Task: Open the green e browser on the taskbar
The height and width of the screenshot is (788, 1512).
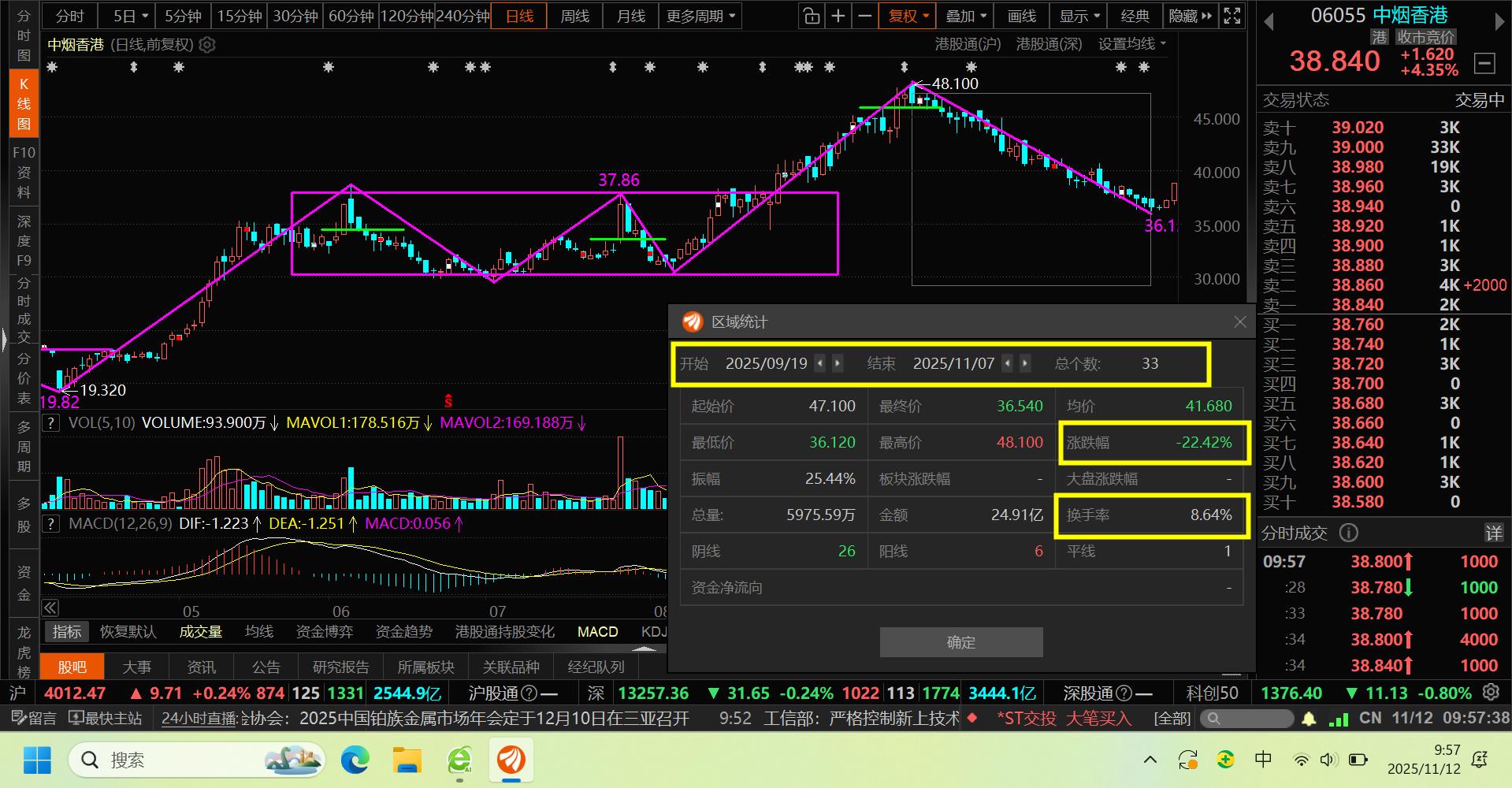Action: (x=459, y=760)
